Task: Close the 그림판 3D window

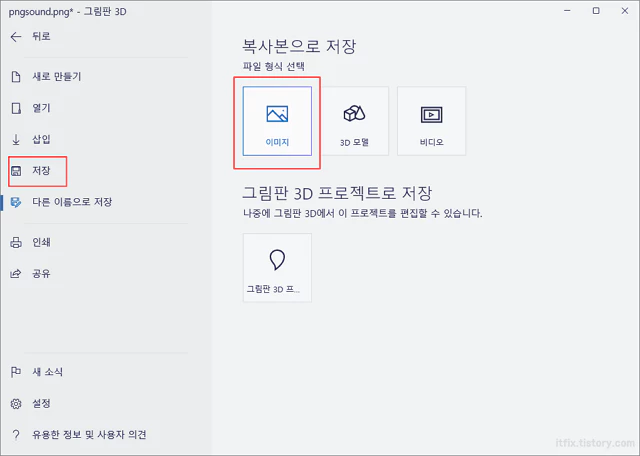Action: (x=625, y=11)
